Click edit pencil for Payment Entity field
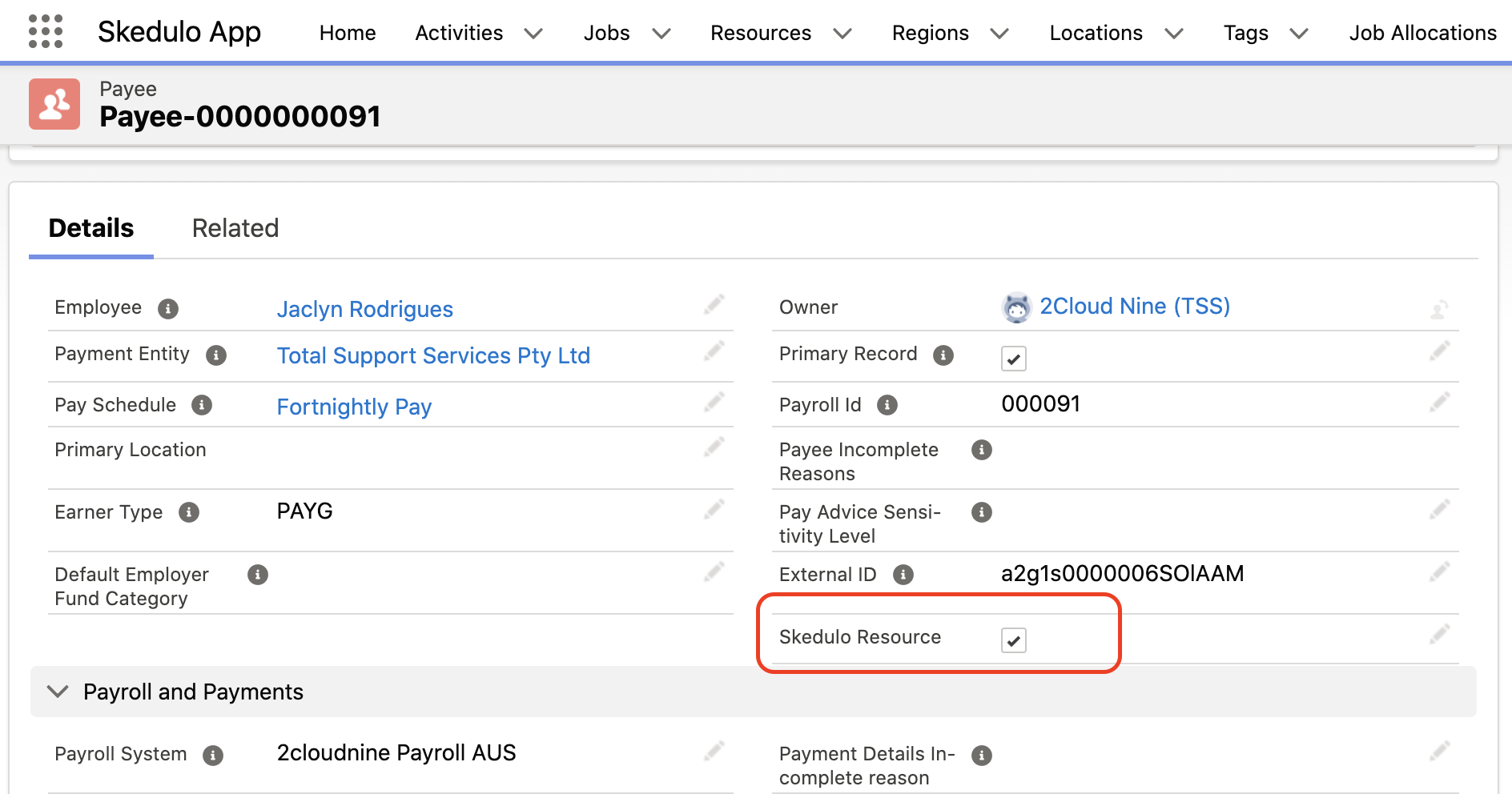The image size is (1512, 794). point(714,351)
